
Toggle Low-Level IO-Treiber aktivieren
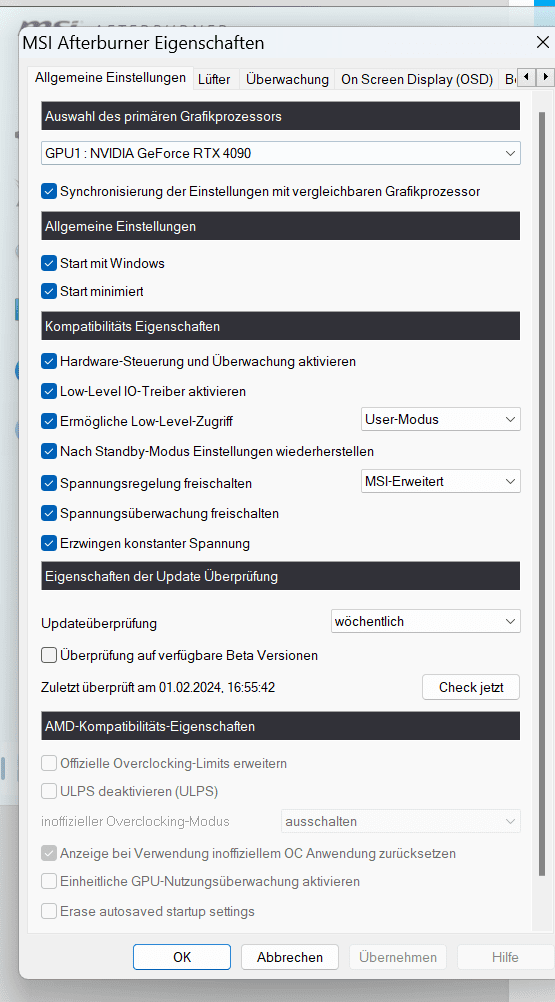49,390
